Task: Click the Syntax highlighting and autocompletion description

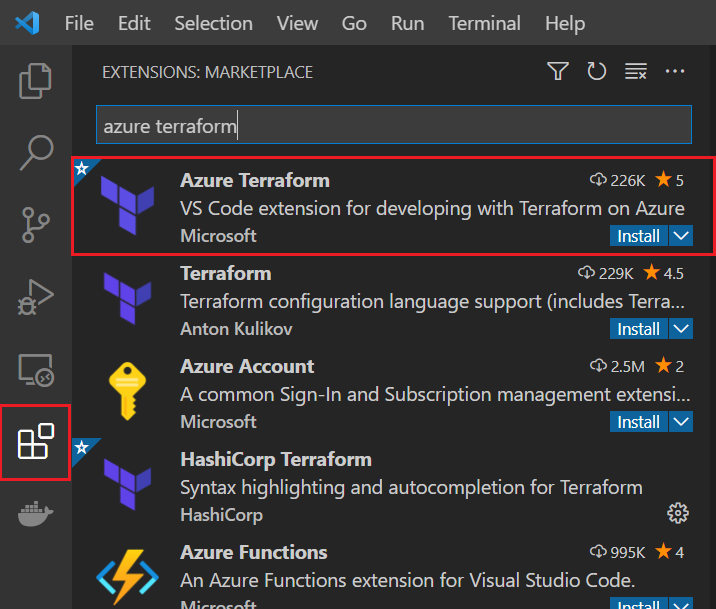Action: pyautogui.click(x=411, y=488)
